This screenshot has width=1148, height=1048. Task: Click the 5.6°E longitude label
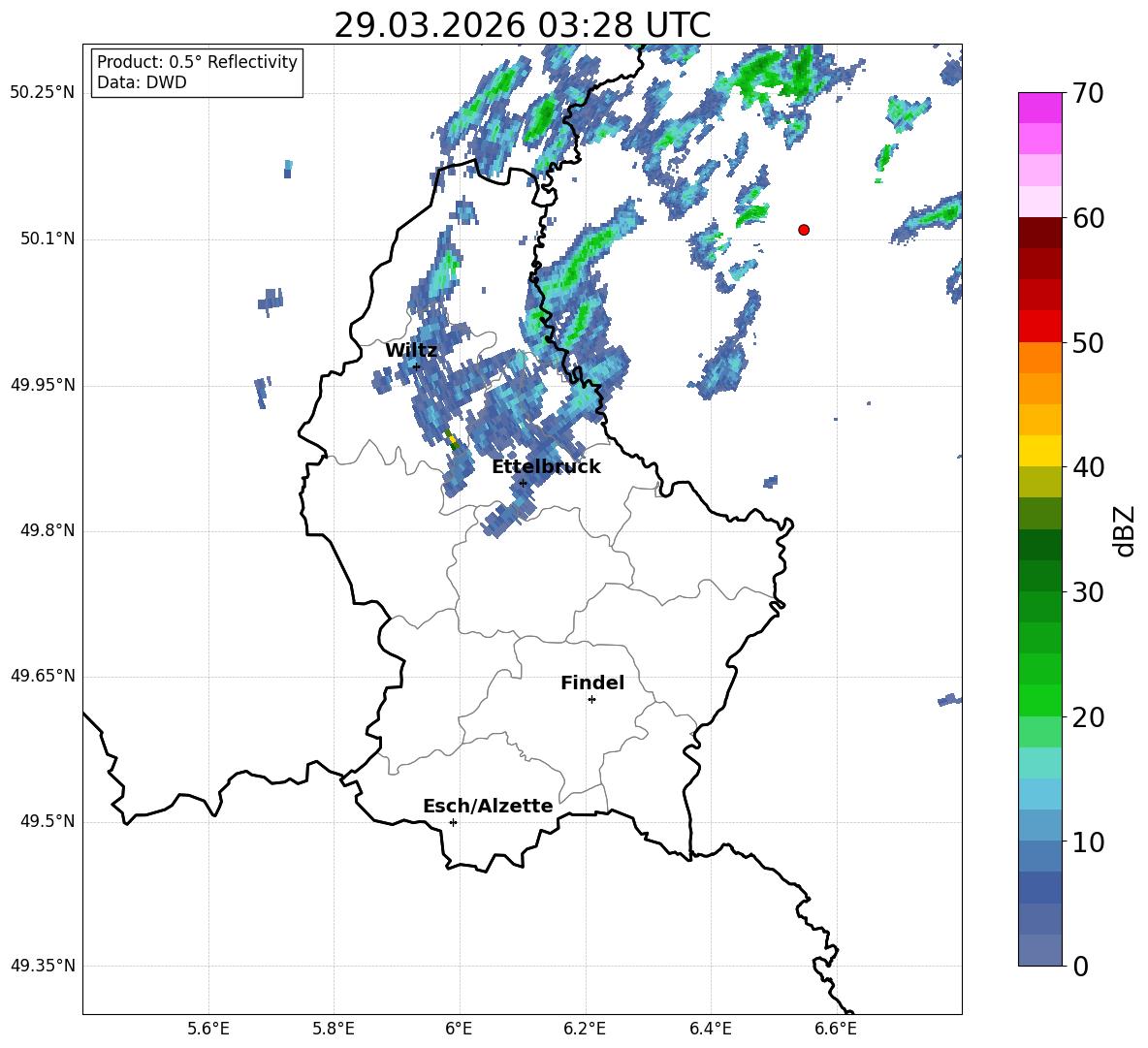click(x=208, y=1029)
